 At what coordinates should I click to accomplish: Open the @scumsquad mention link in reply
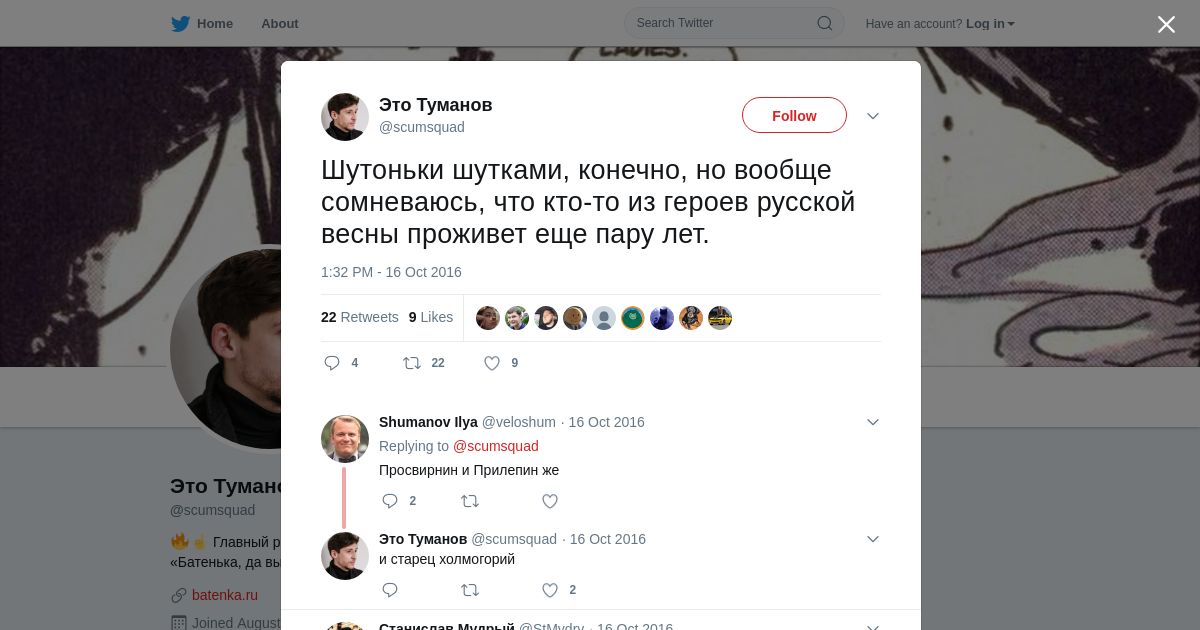[x=496, y=446]
